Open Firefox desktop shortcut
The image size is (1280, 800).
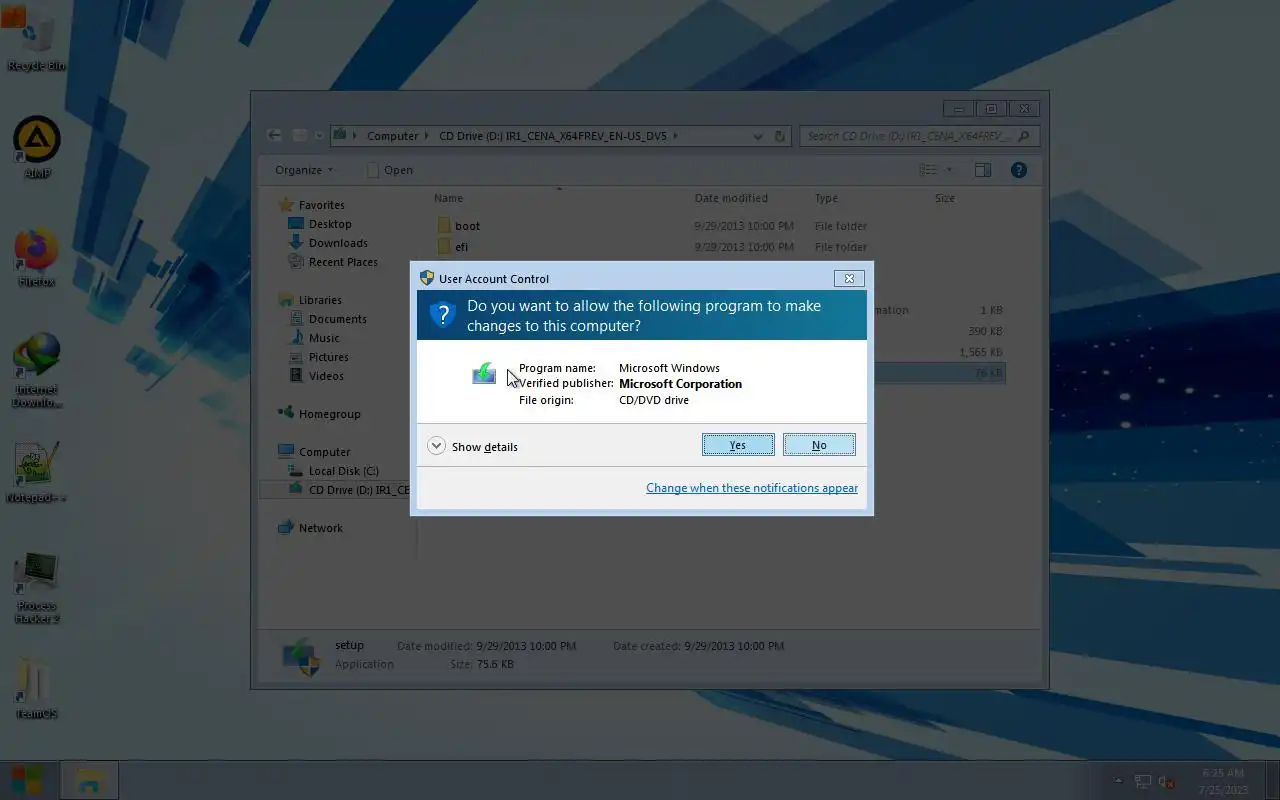tap(37, 256)
